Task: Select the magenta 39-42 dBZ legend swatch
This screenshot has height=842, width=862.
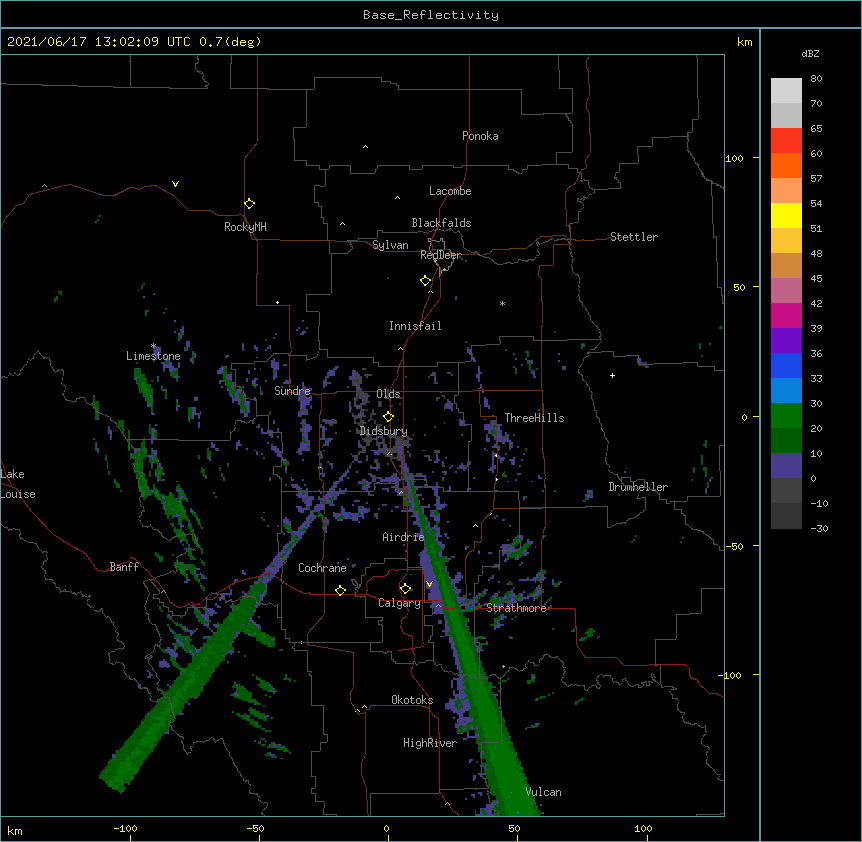Action: click(x=786, y=315)
